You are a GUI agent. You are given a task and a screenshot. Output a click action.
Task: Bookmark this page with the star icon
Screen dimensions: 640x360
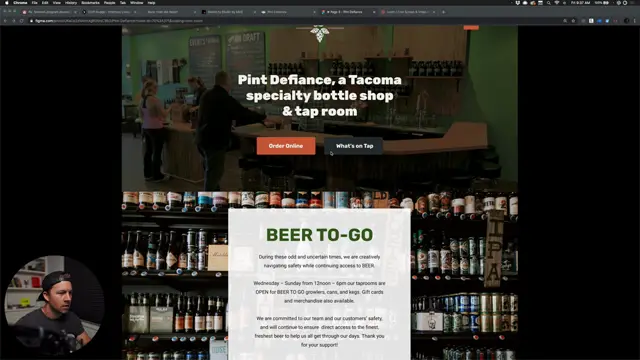point(573,20)
